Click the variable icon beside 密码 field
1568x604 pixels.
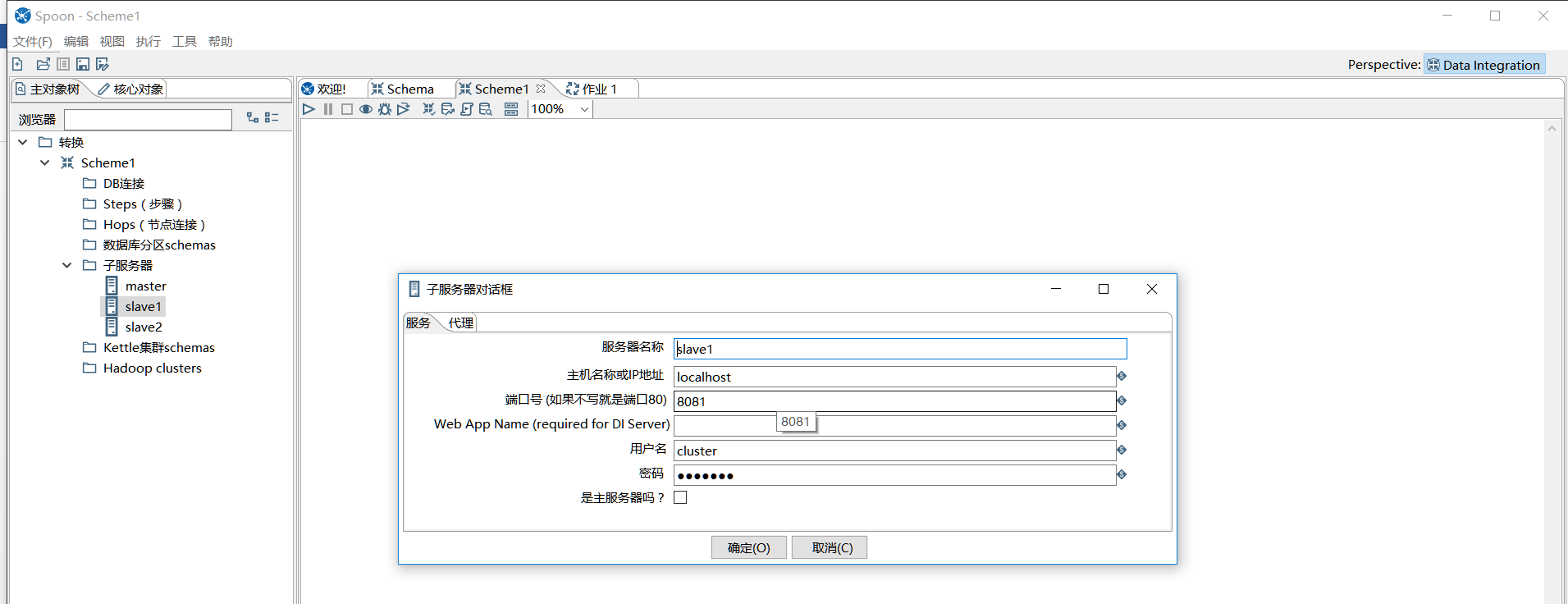click(1122, 474)
